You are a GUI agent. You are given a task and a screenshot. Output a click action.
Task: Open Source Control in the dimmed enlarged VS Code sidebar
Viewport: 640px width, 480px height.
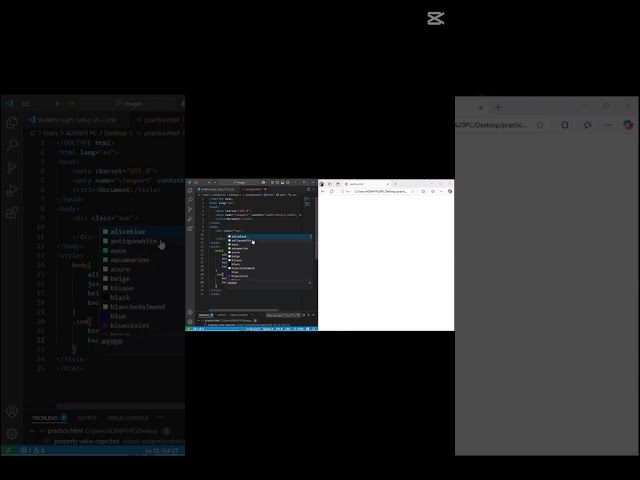coord(12,167)
